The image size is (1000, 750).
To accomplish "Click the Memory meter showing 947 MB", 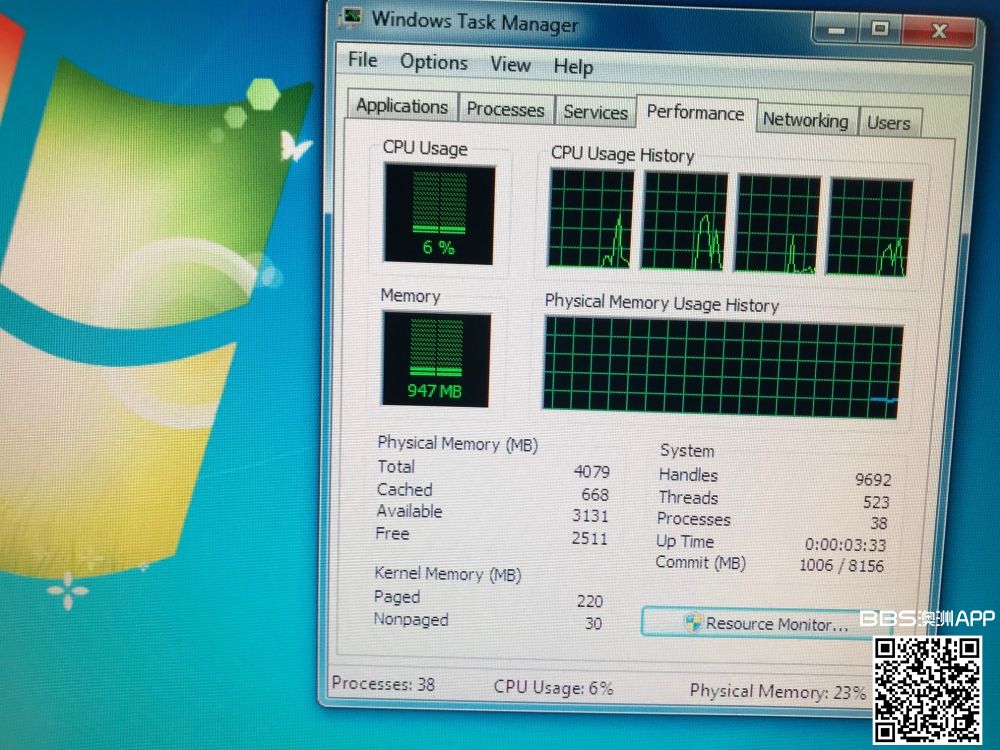I will tap(436, 359).
